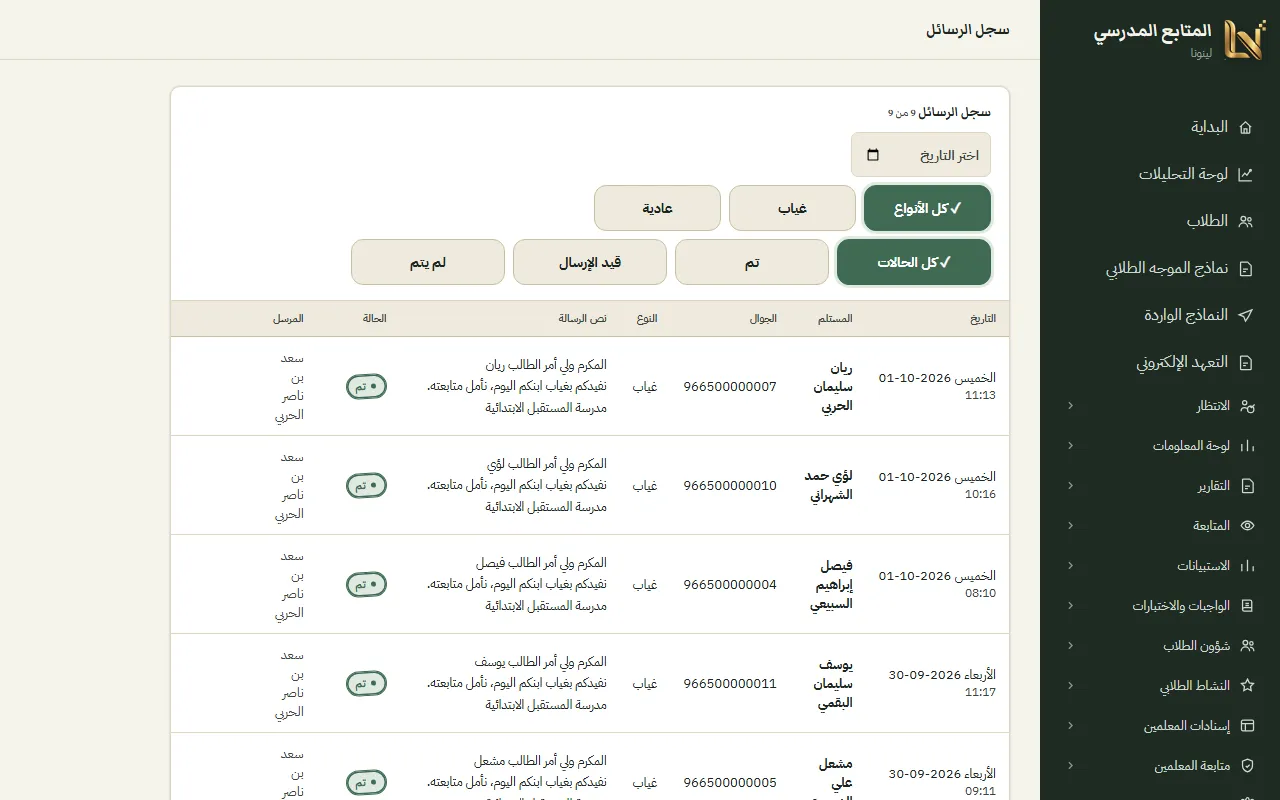Open the لوحة التحليلات chart icon

click(1245, 174)
